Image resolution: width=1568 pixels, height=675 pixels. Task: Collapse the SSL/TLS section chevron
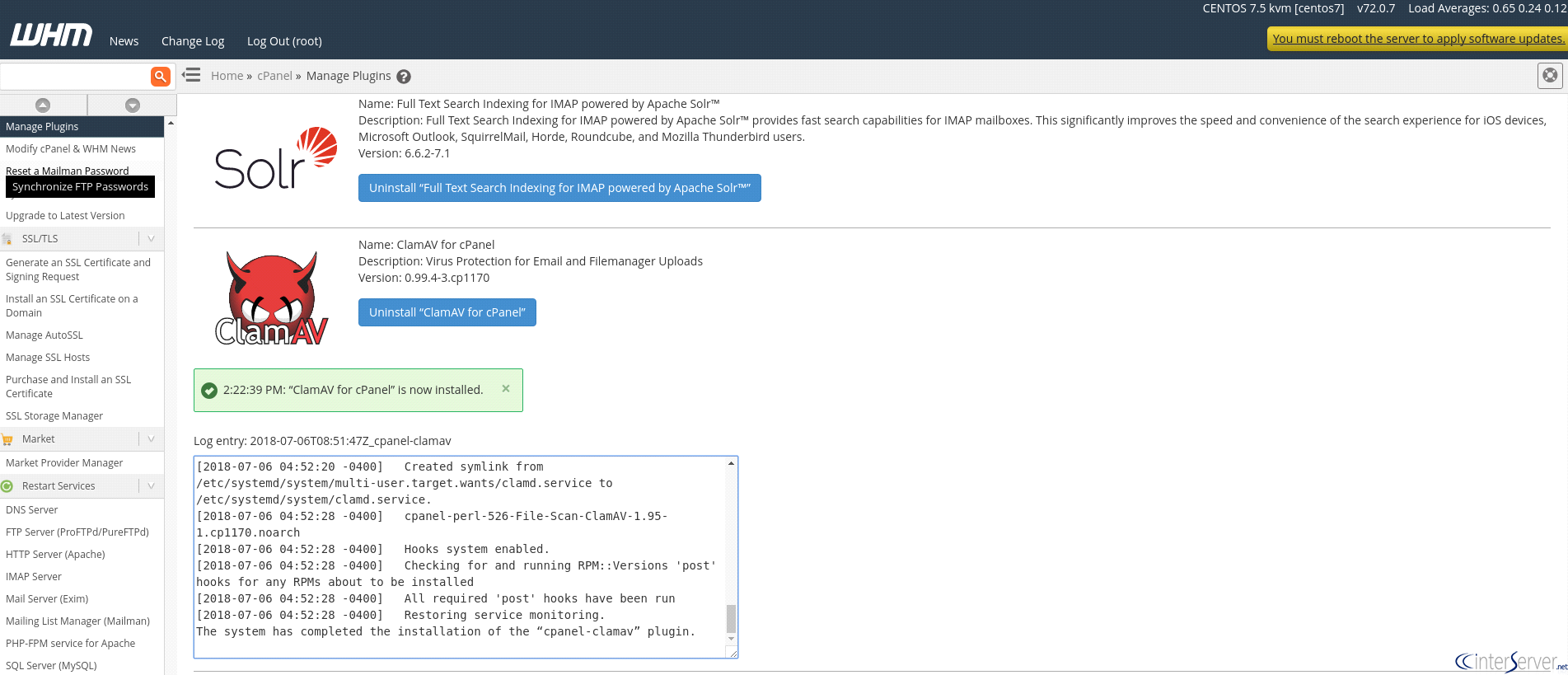coord(152,239)
